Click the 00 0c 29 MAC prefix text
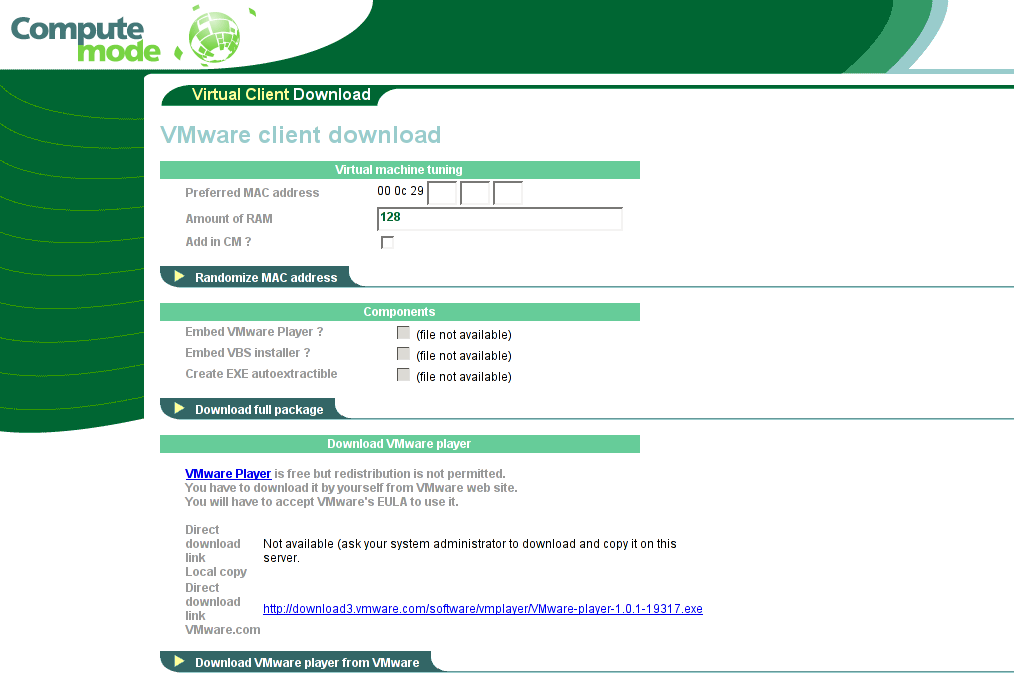This screenshot has width=1014, height=673. 400,191
